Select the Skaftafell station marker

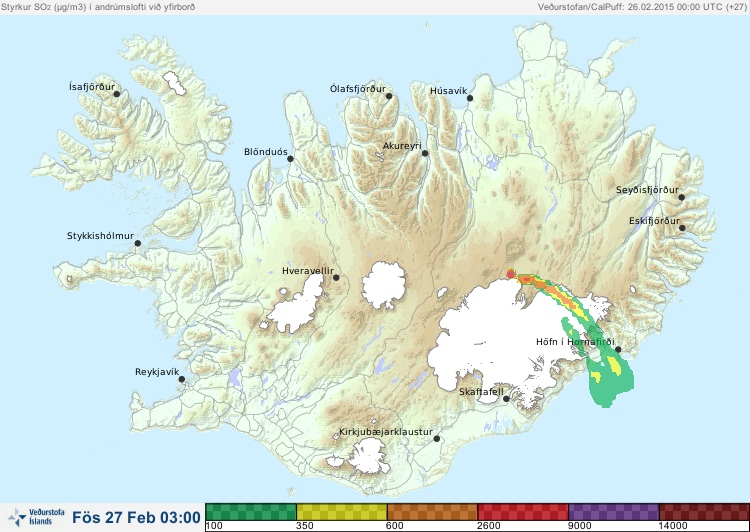coord(506,399)
